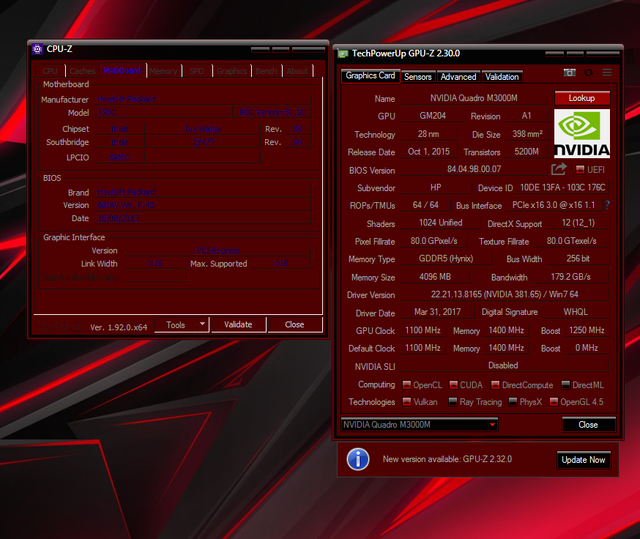Toggle the DirectML checkbox

pos(566,385)
